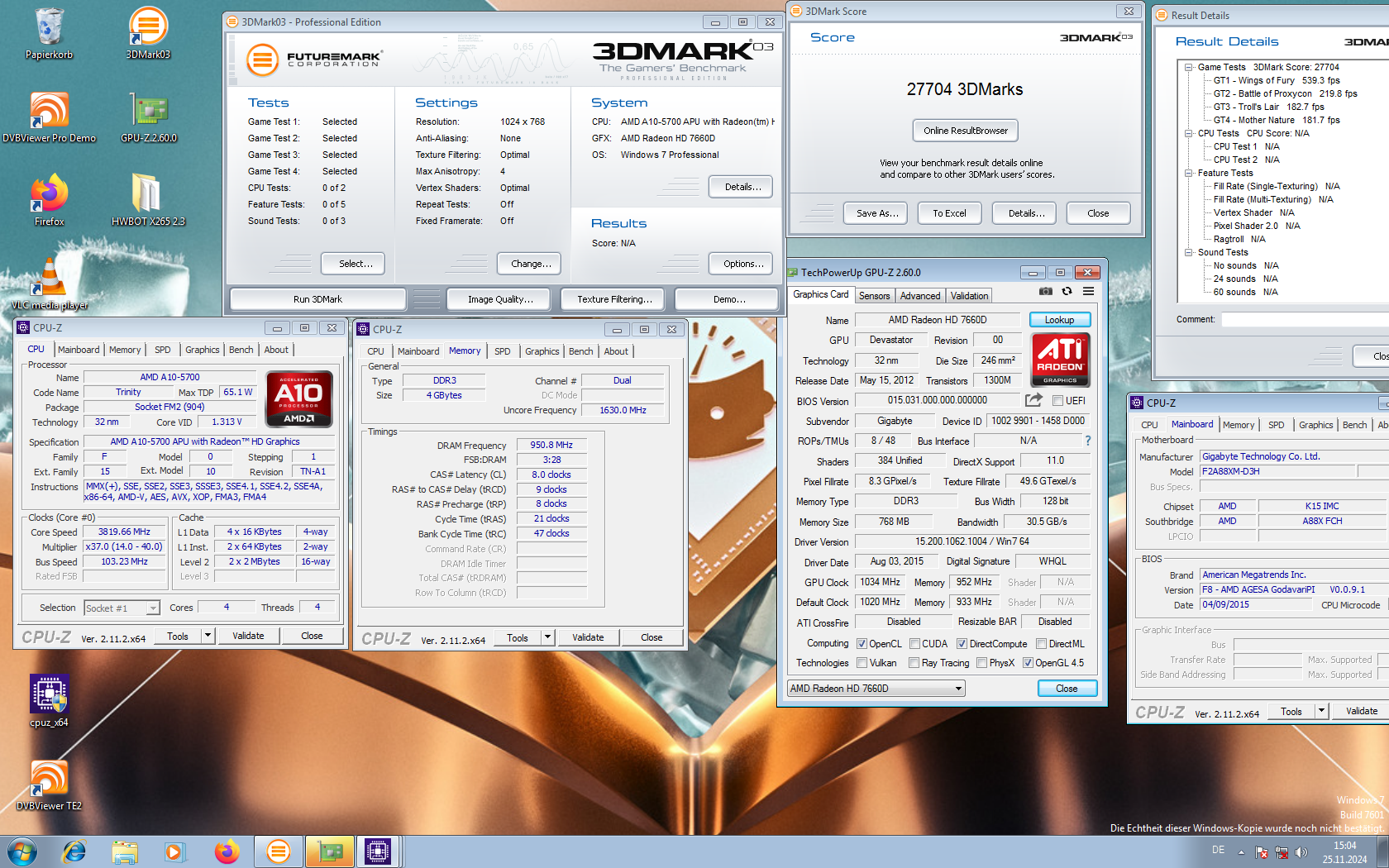1389x868 pixels.
Task: Open SPD tab in CPU-Z Memory window
Action: (502, 351)
